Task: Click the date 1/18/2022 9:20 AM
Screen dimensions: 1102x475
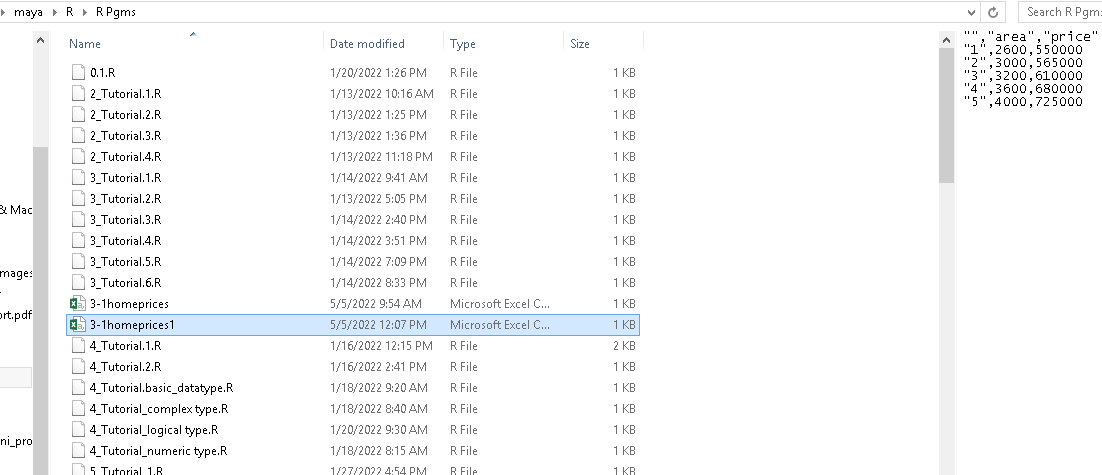Action: [x=378, y=388]
